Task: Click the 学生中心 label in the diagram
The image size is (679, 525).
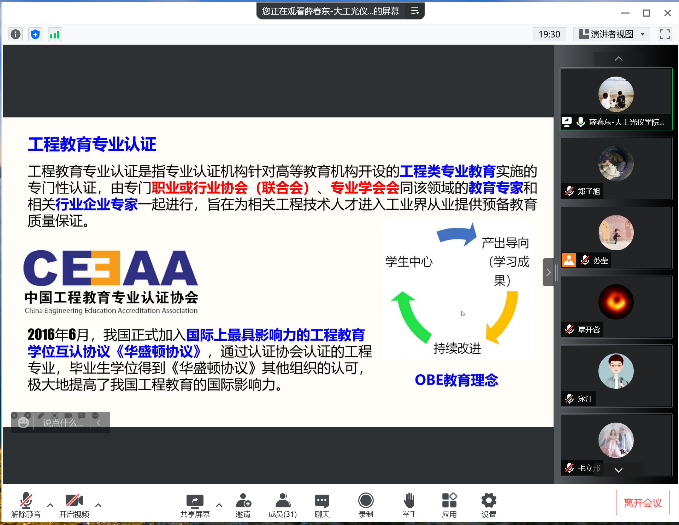Action: coord(409,262)
